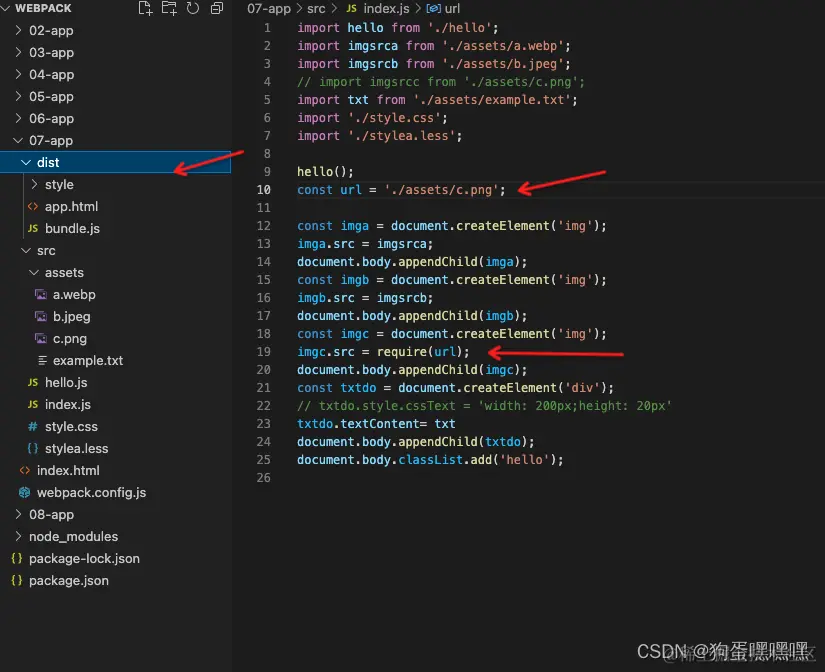Click the JS icon beside hello.js
The height and width of the screenshot is (672, 825).
[33, 383]
